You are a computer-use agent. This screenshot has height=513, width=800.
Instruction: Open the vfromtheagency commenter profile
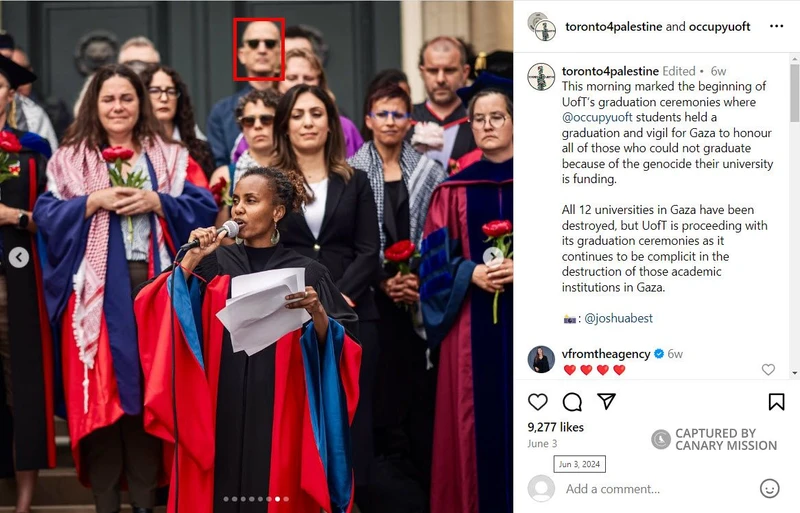[x=606, y=354]
